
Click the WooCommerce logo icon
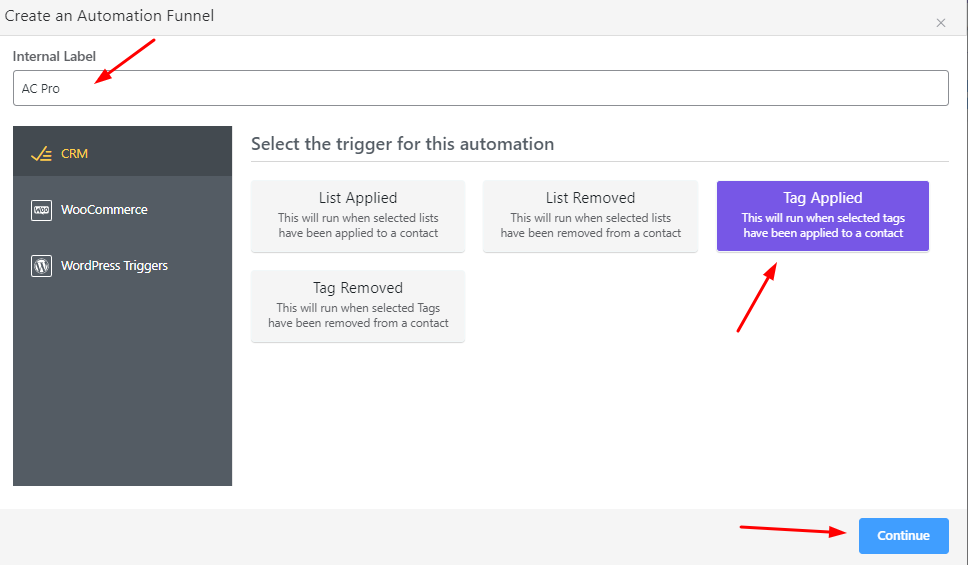point(41,210)
